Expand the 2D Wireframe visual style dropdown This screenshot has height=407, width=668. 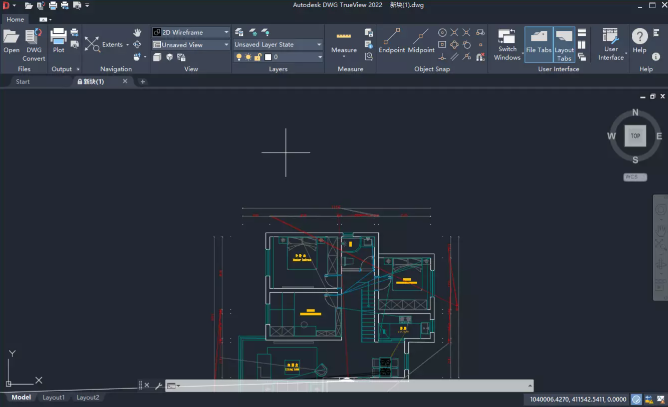(190, 32)
